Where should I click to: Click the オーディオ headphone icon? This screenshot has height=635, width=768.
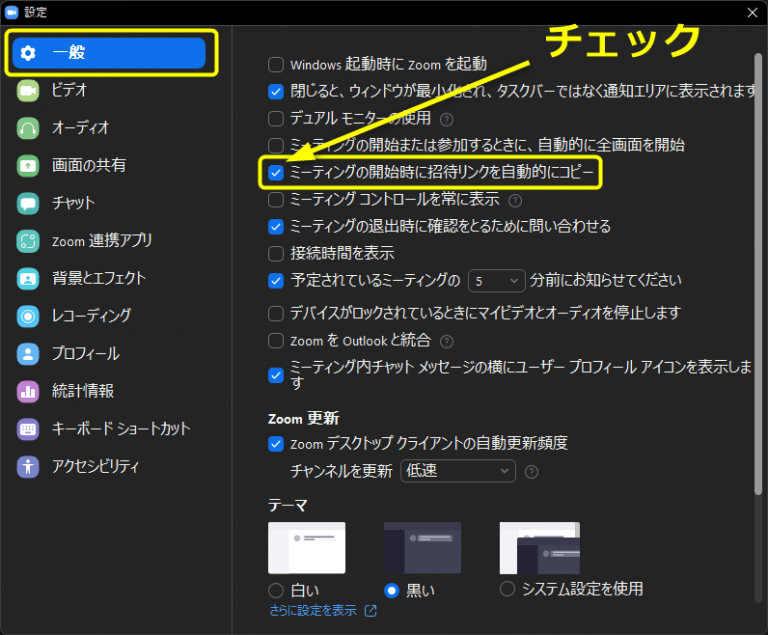[28, 128]
